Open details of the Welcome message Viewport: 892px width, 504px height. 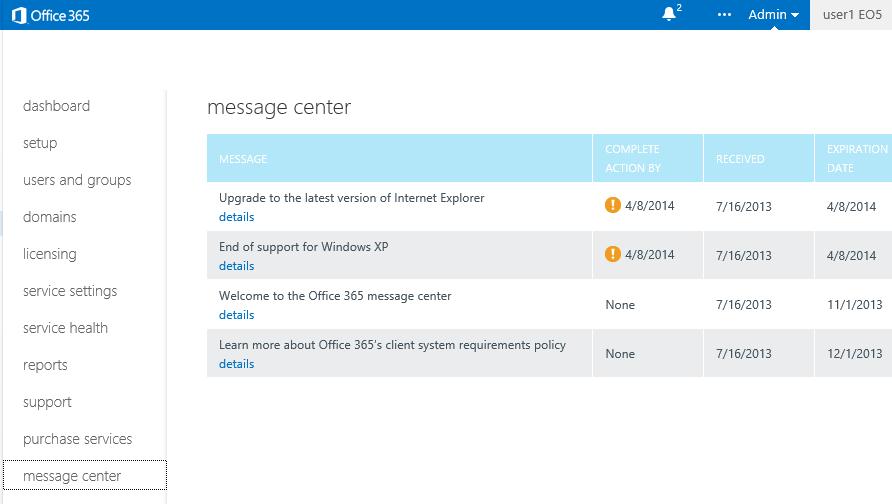[x=237, y=315]
